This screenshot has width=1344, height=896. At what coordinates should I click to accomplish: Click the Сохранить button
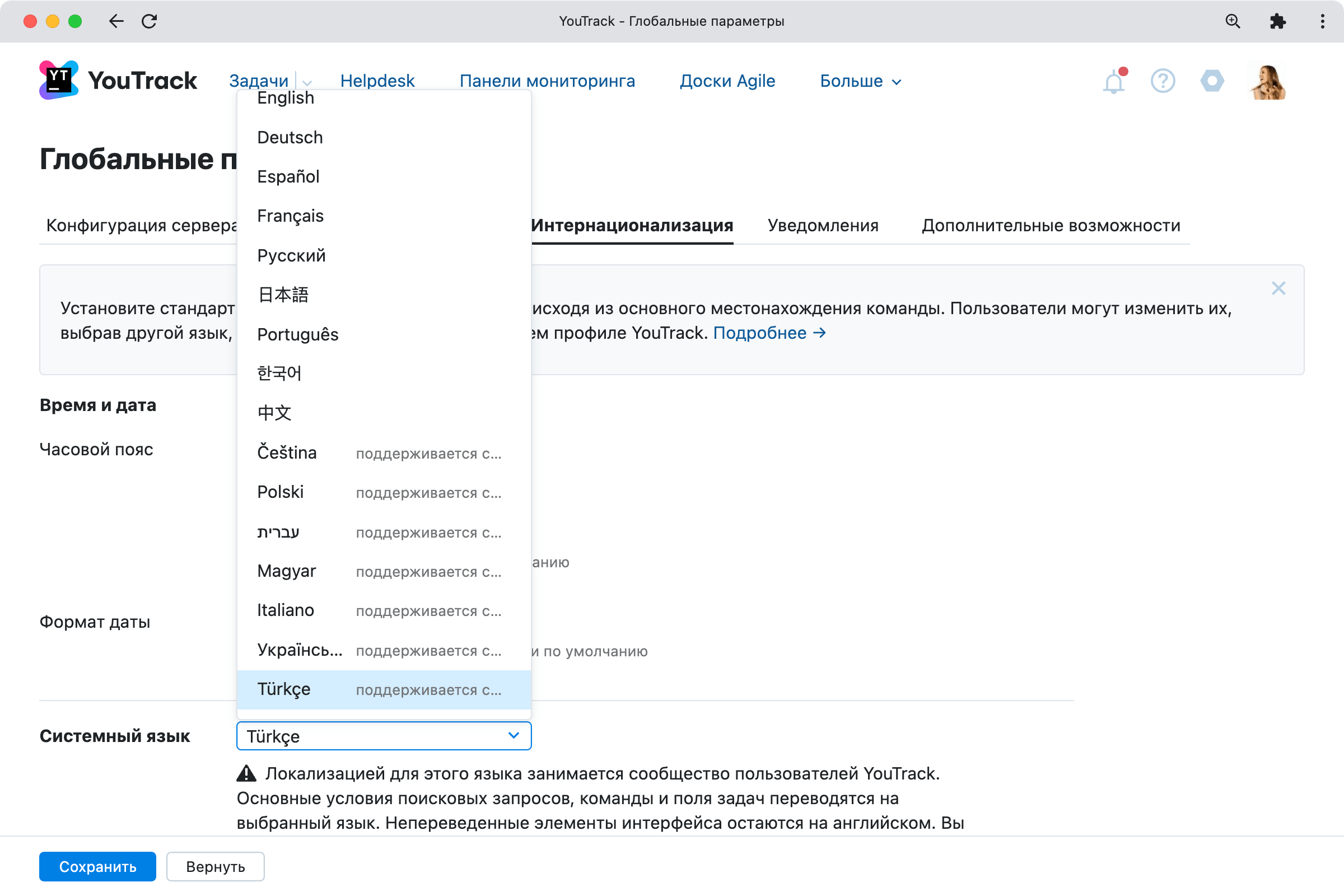(97, 866)
